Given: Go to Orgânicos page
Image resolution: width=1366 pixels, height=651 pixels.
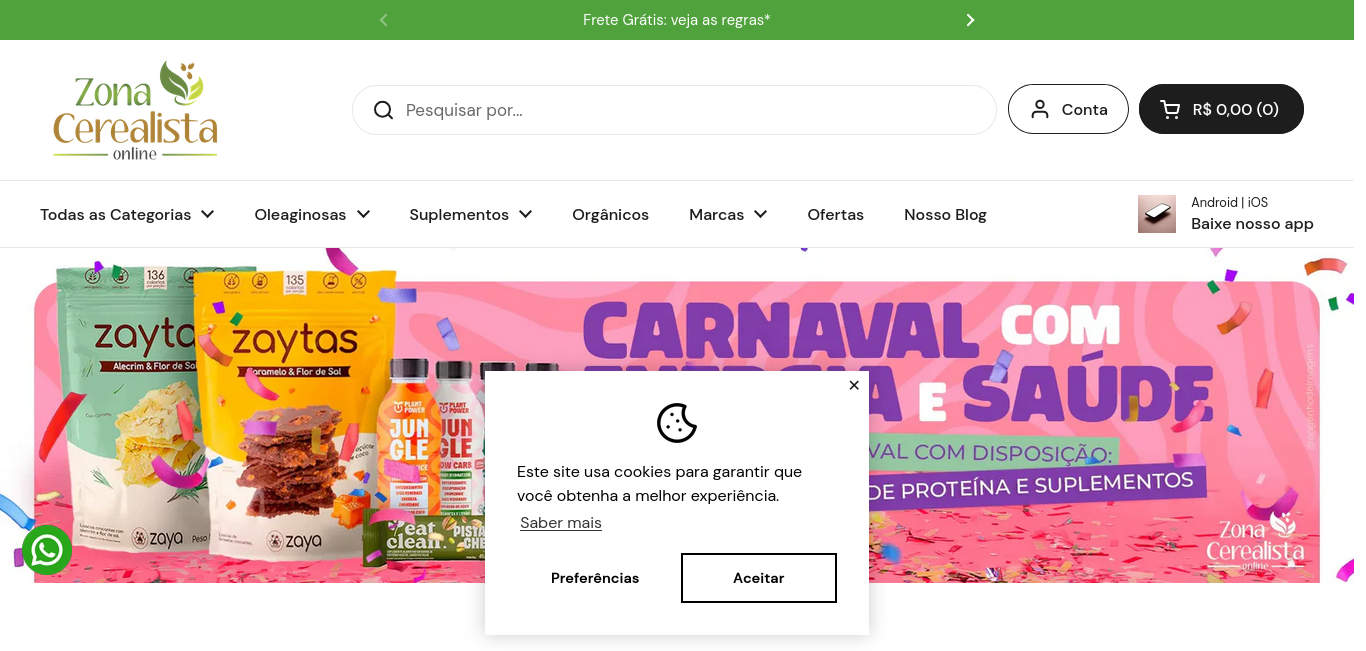Looking at the screenshot, I should point(610,214).
